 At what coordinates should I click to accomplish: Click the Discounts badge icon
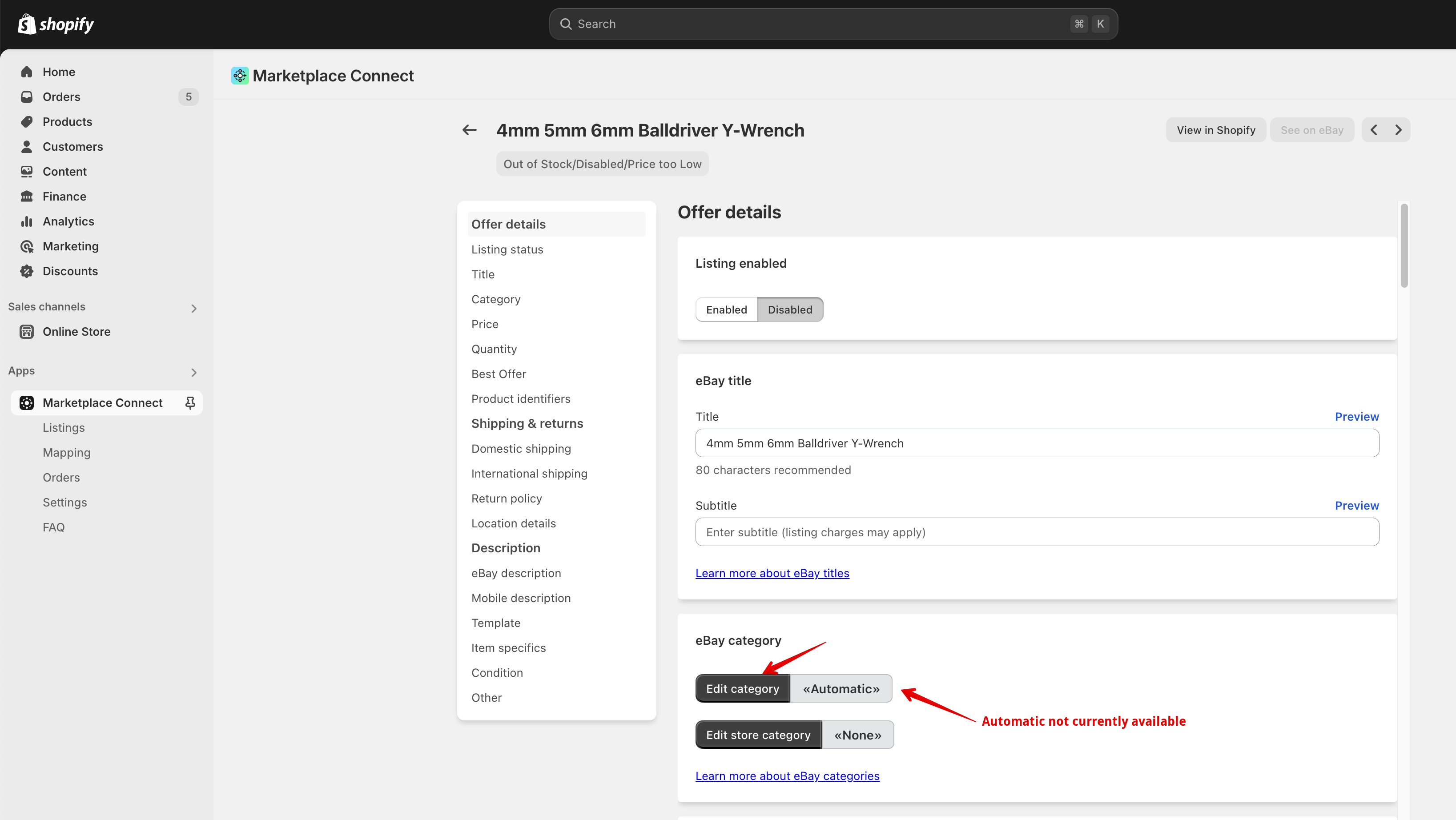coord(27,271)
